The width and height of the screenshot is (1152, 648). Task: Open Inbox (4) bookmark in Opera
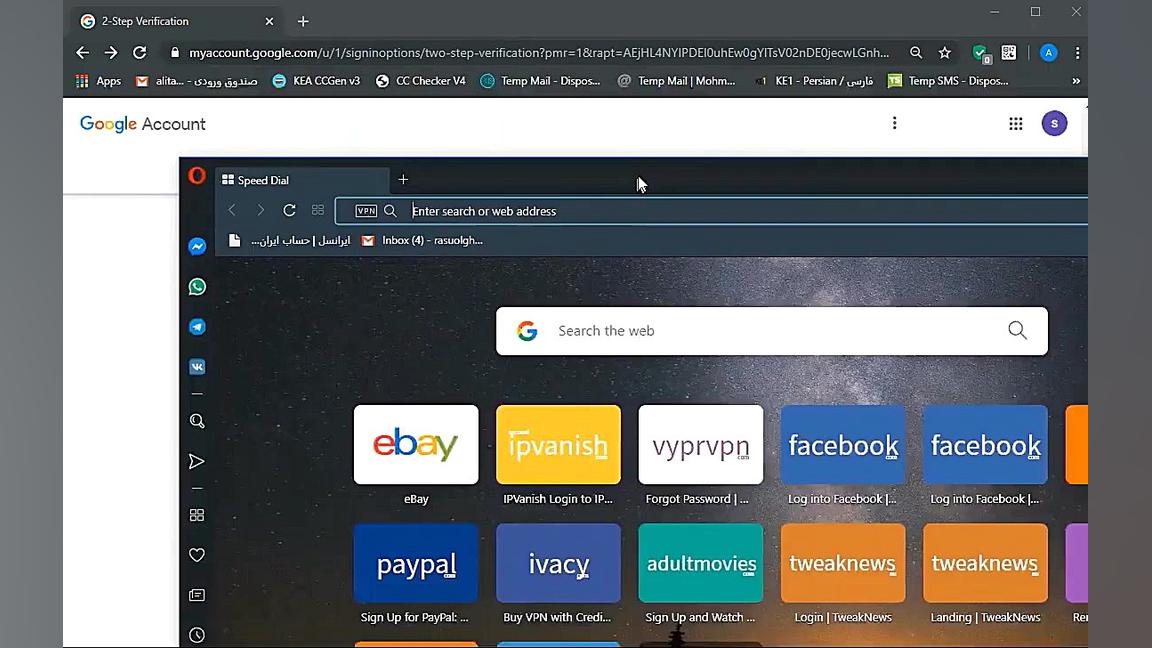(422, 240)
